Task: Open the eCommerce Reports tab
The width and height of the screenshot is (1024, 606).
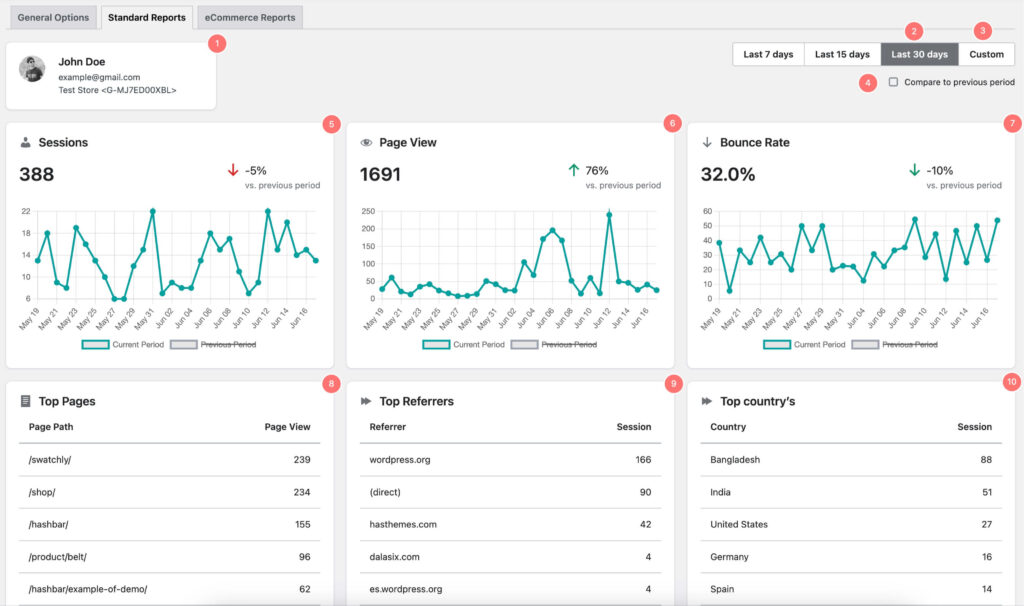Action: 250,17
